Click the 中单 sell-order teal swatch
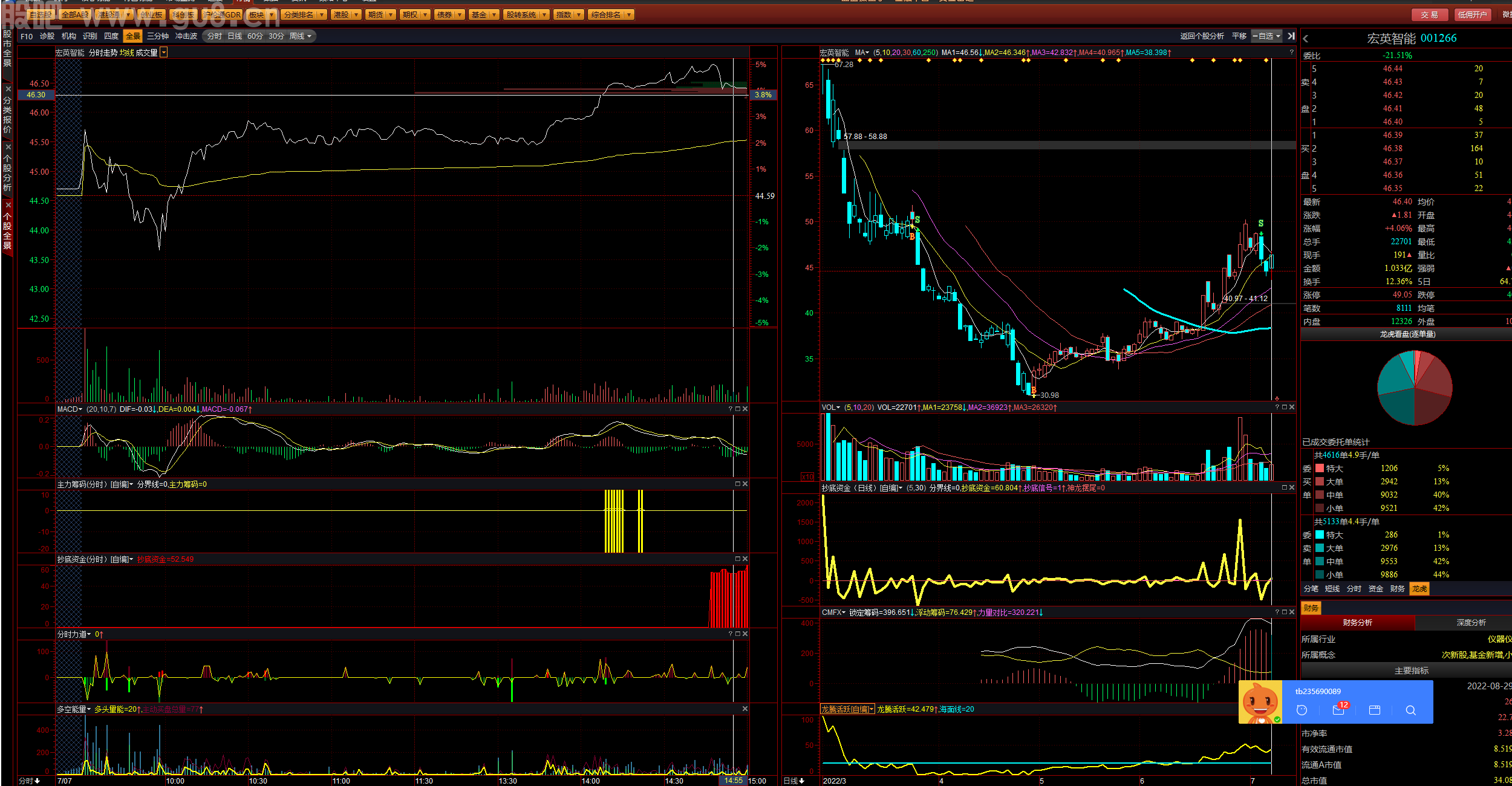 [x=1320, y=561]
